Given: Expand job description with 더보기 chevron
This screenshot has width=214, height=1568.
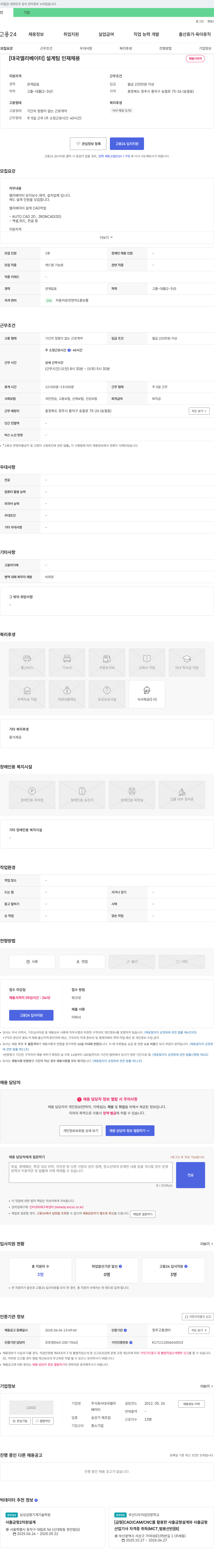Looking at the screenshot, I should (x=107, y=237).
